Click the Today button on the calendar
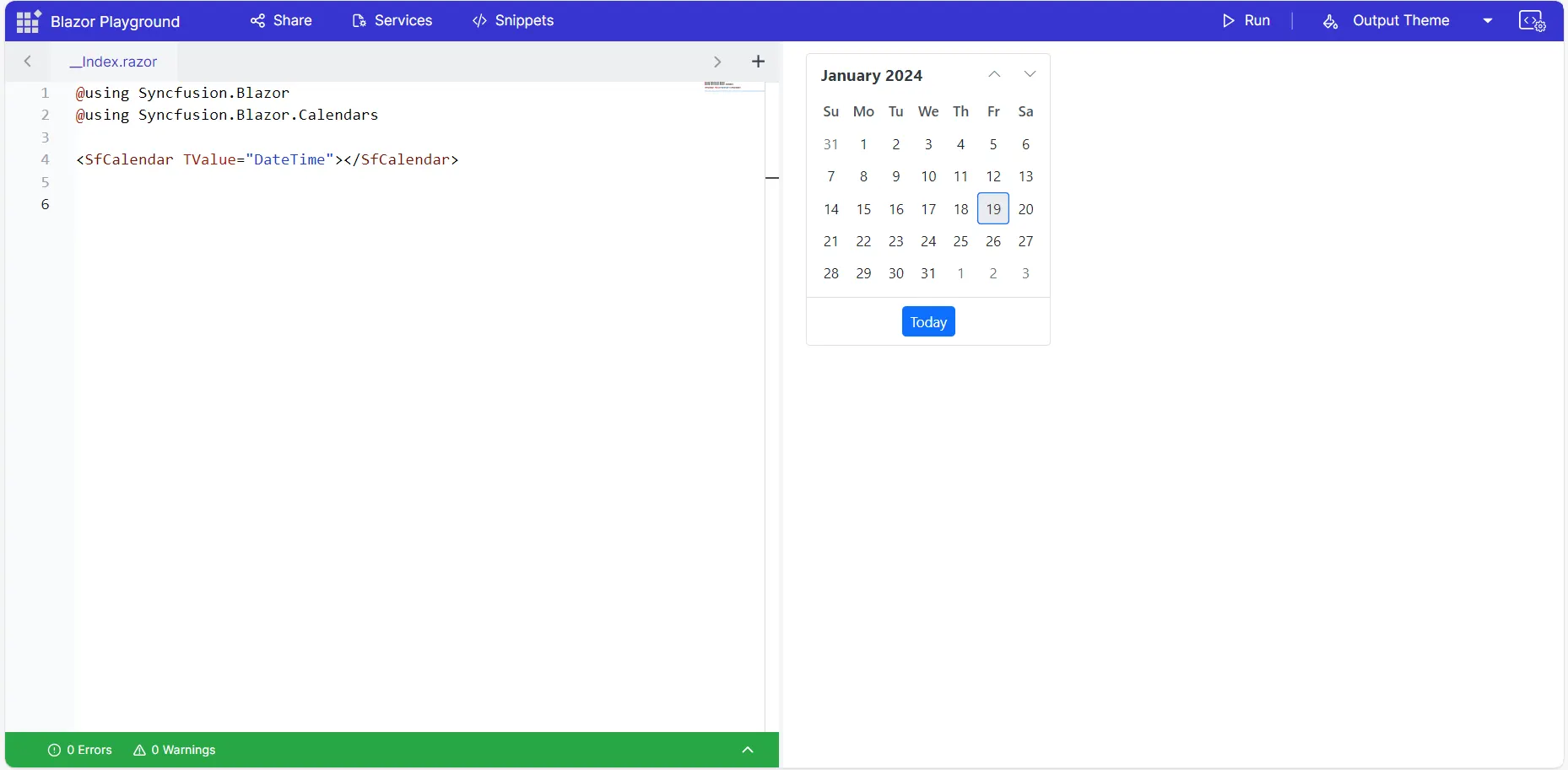This screenshot has height=770, width=1568. 927,321
